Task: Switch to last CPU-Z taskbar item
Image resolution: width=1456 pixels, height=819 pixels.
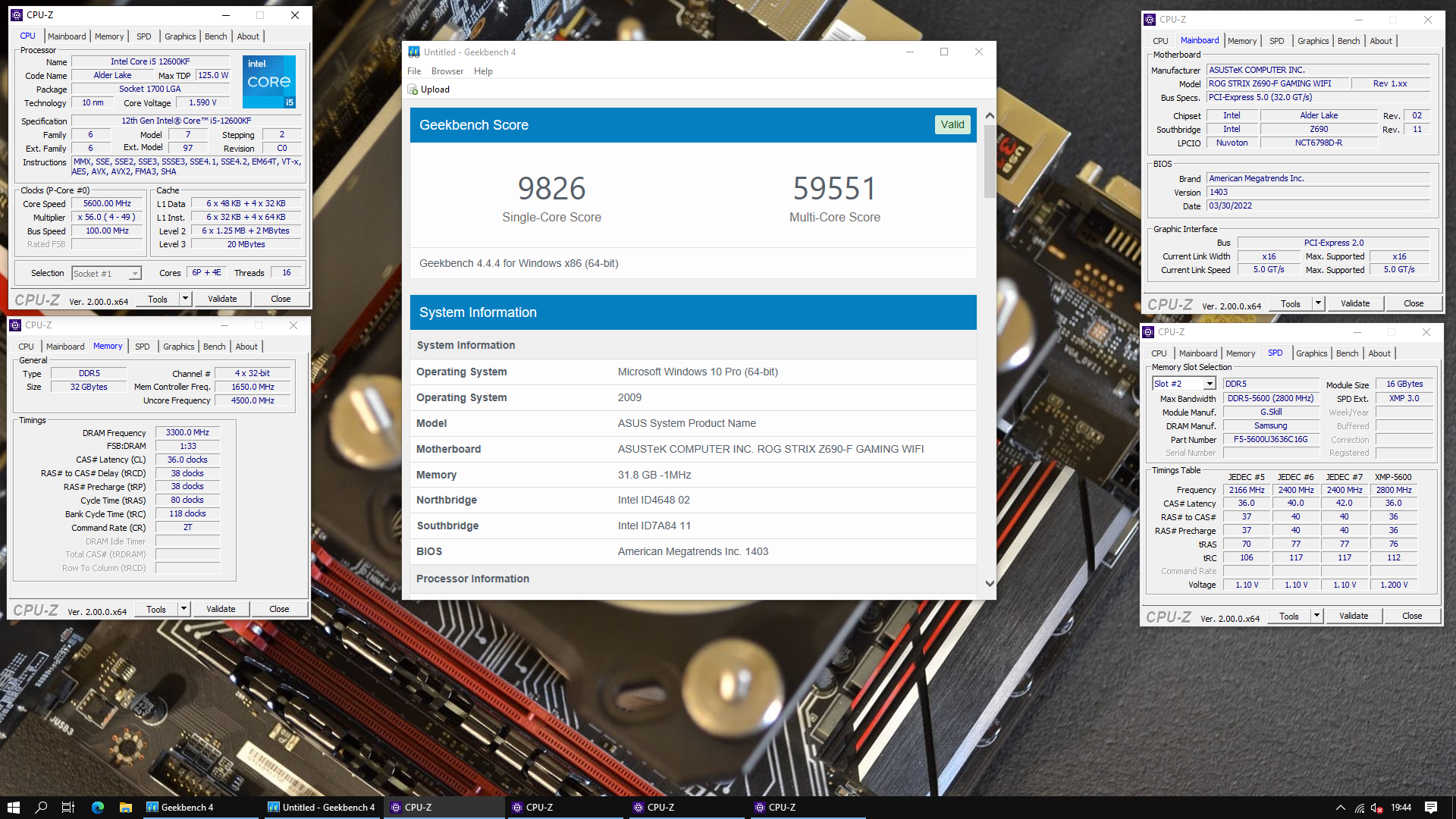Action: point(808,808)
